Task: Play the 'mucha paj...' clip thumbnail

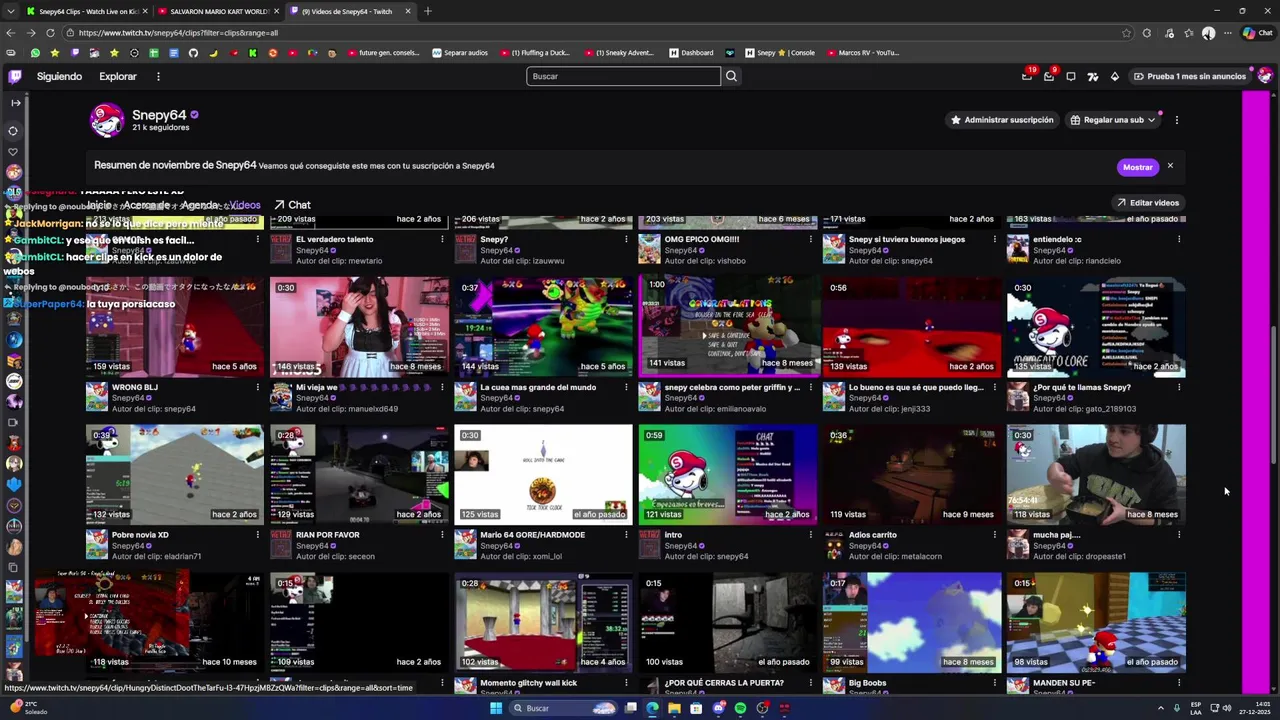Action: pos(1096,475)
